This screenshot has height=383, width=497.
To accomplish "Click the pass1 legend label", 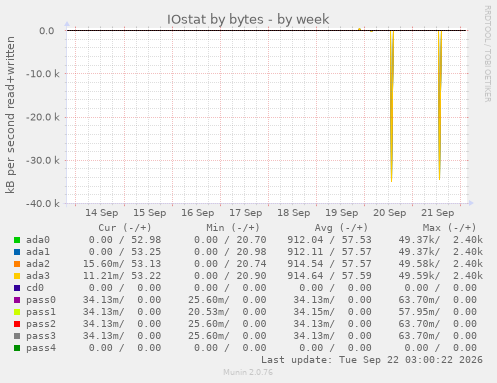I will pos(41,312).
